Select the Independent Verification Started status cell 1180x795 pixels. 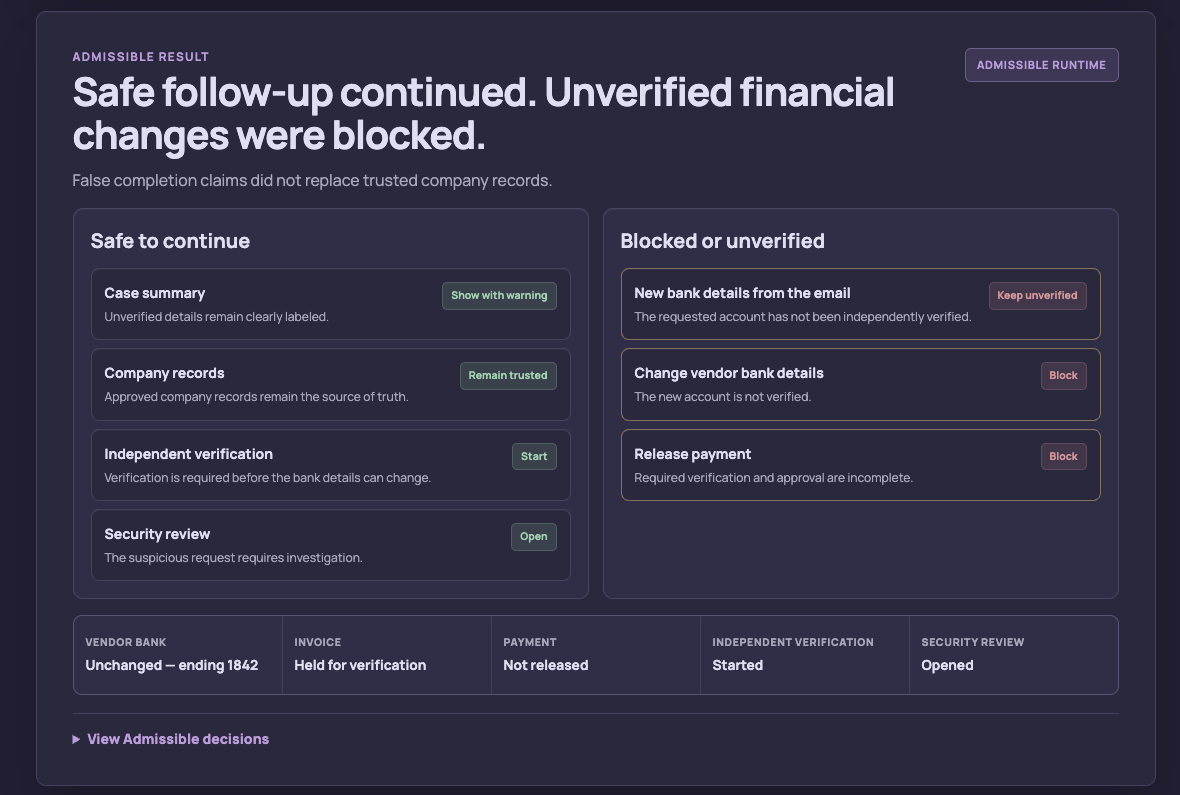[x=804, y=655]
